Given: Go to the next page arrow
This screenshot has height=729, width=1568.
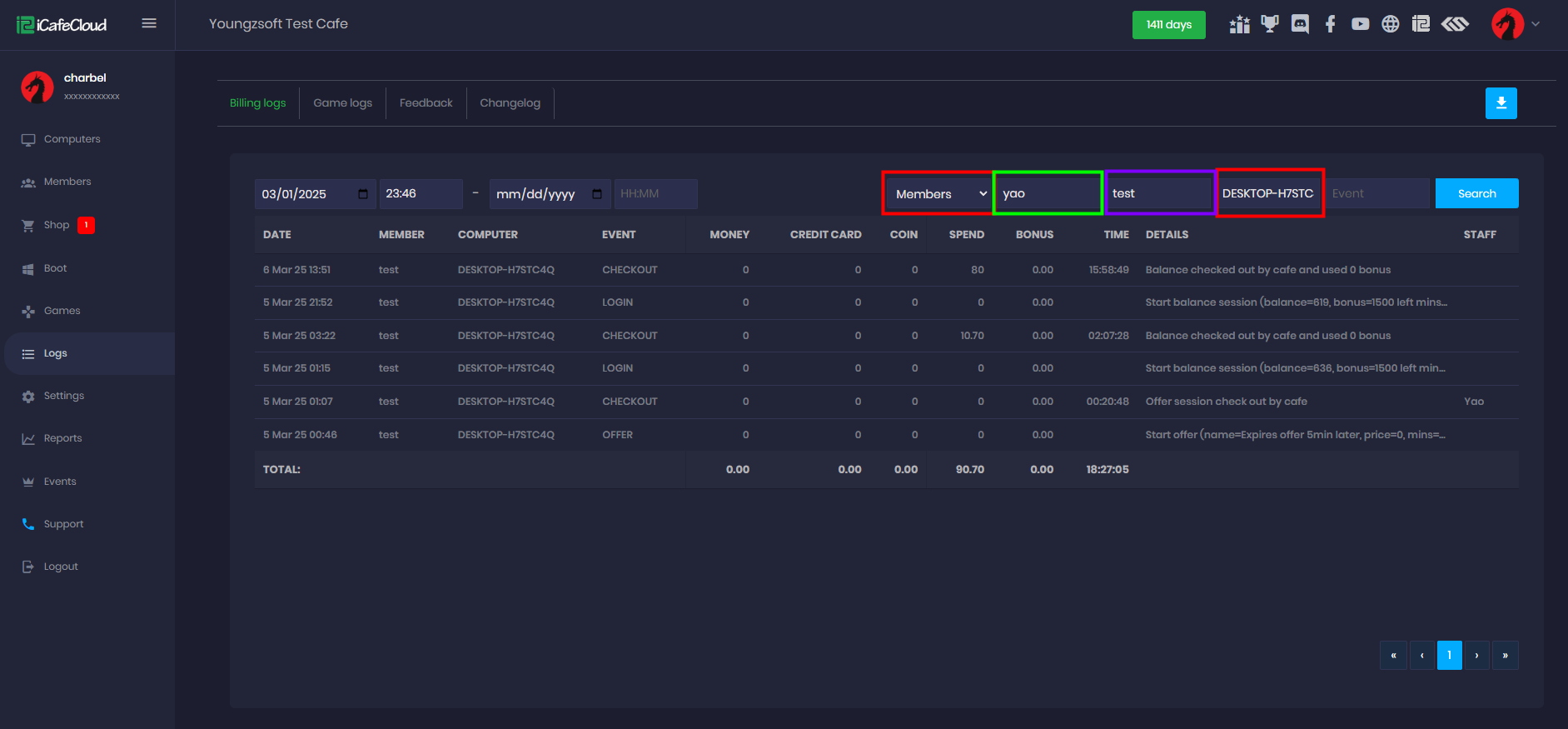Looking at the screenshot, I should 1476,656.
